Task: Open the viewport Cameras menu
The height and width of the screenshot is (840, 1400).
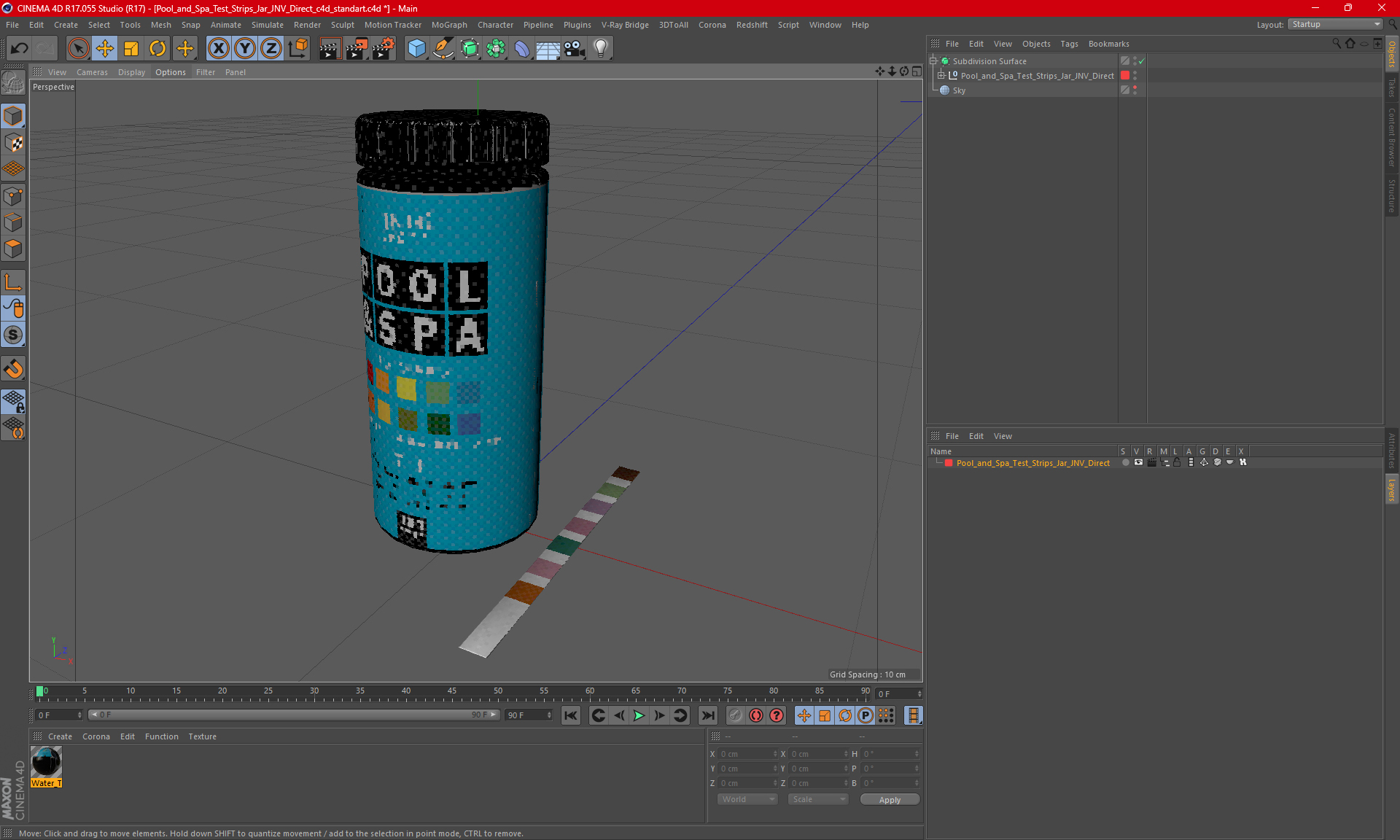Action: point(92,72)
